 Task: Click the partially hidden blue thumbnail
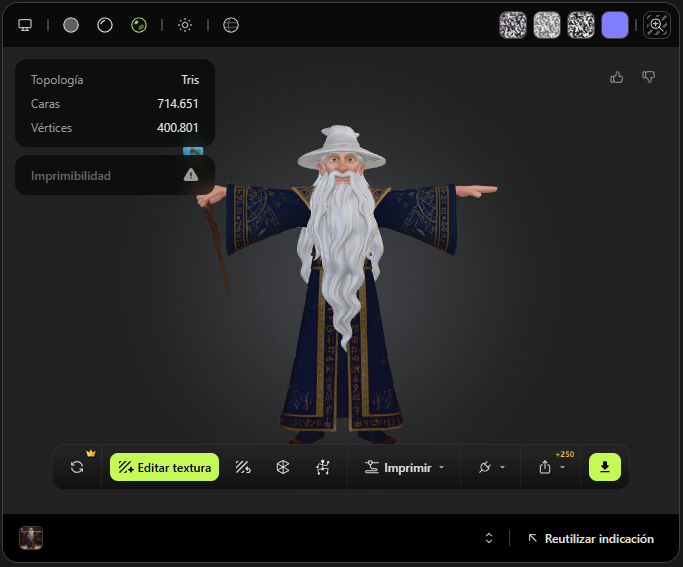tap(193, 151)
